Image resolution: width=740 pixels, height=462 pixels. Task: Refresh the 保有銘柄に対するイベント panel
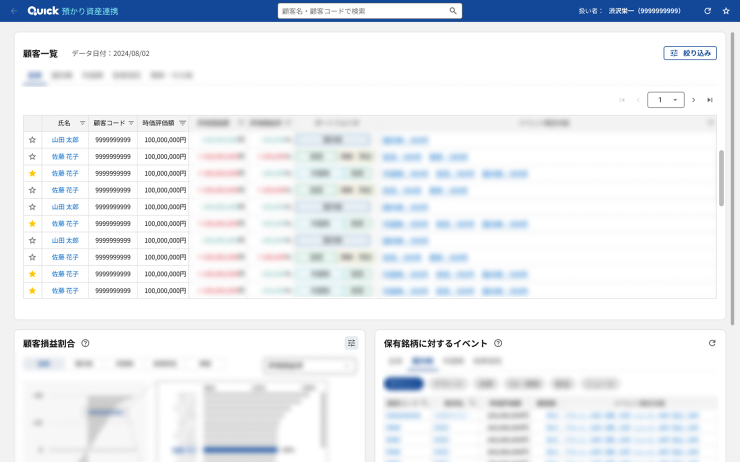[x=712, y=343]
